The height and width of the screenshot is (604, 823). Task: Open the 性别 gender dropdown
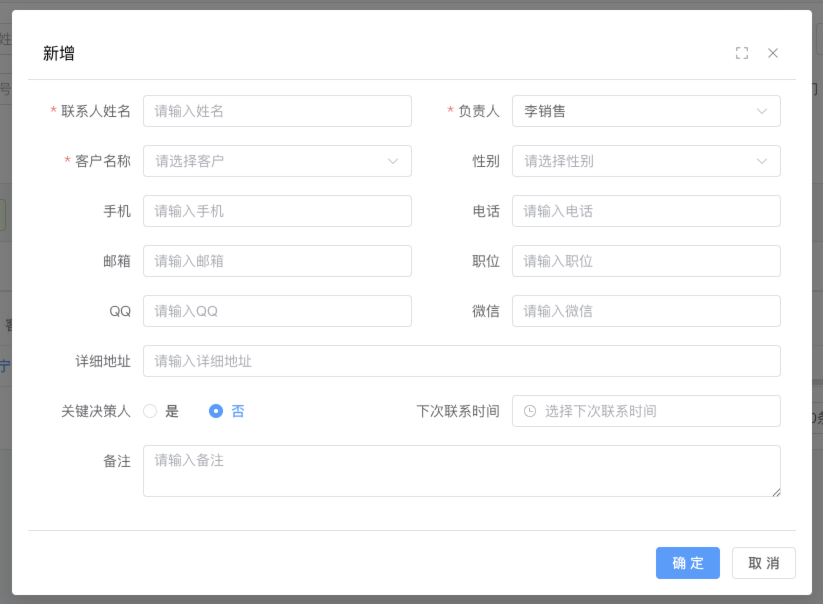pos(646,161)
